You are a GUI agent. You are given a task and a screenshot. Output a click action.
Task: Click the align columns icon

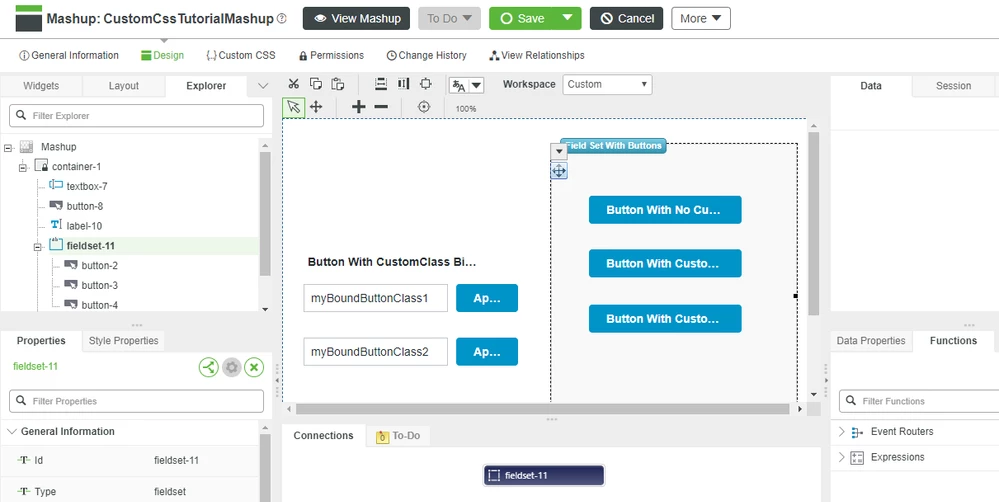(x=403, y=84)
